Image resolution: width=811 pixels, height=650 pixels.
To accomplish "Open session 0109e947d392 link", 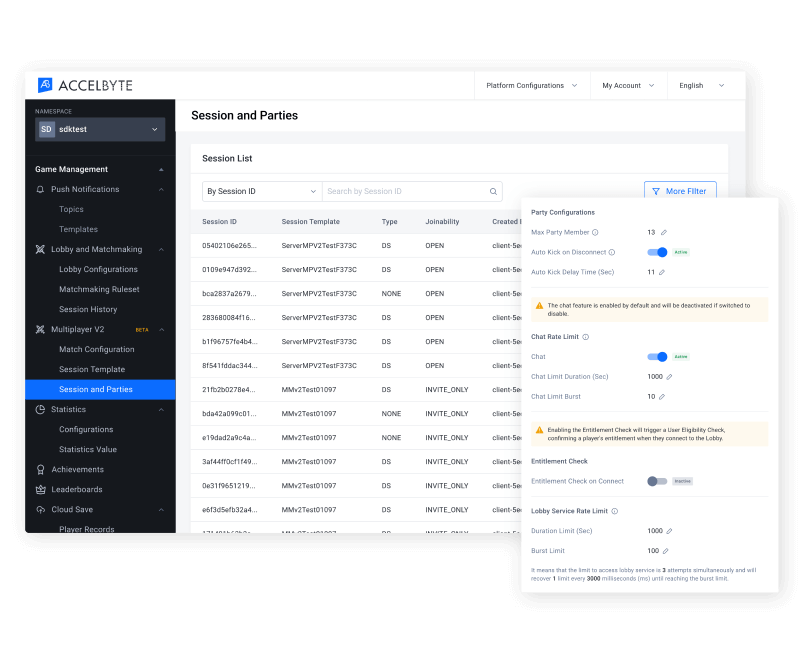I will [x=229, y=270].
